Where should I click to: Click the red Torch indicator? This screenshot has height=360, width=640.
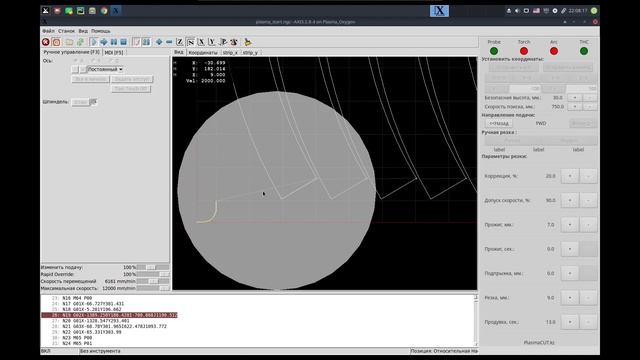[x=524, y=51]
